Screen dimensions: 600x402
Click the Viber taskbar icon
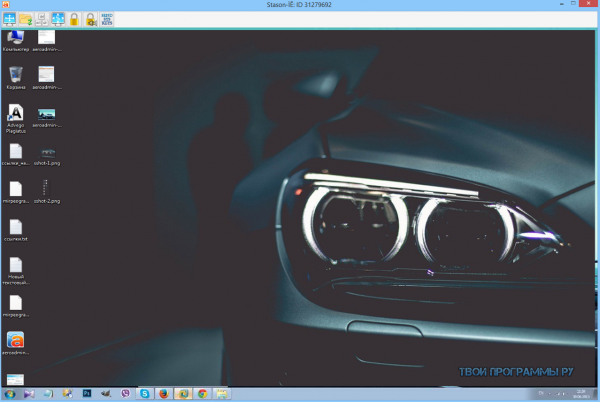[125, 394]
